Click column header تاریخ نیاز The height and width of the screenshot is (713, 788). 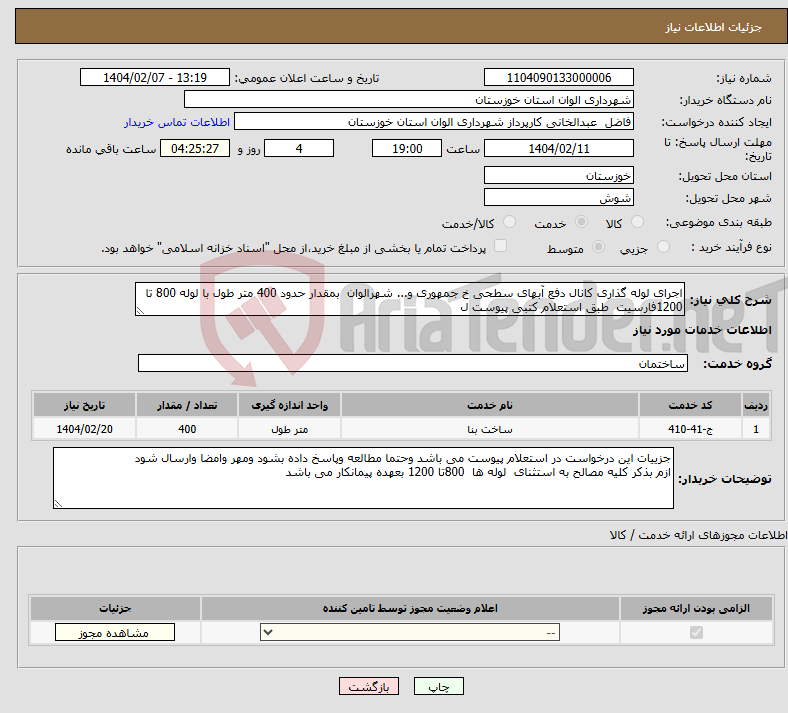[84, 405]
